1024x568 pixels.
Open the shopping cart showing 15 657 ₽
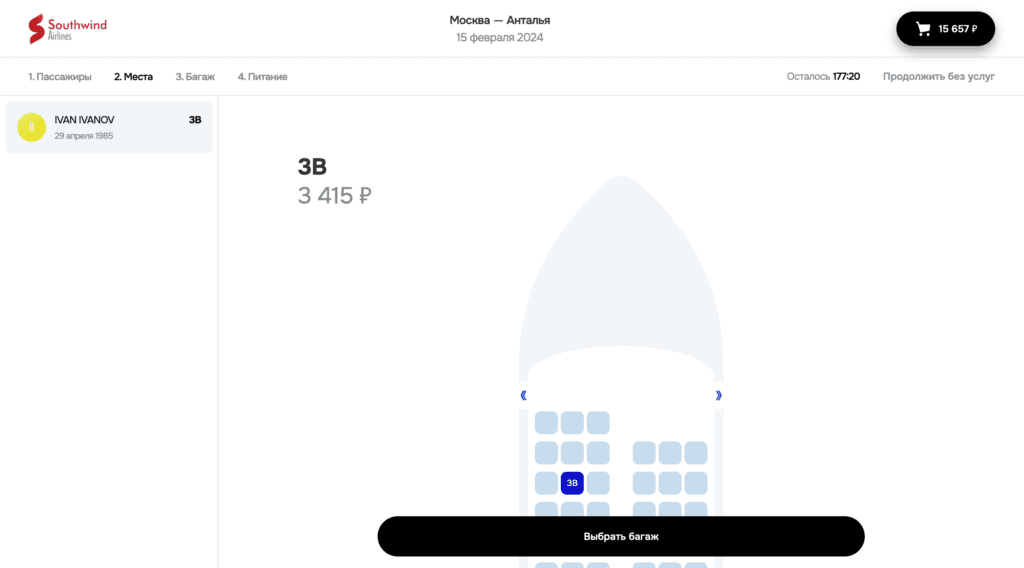[x=945, y=29]
